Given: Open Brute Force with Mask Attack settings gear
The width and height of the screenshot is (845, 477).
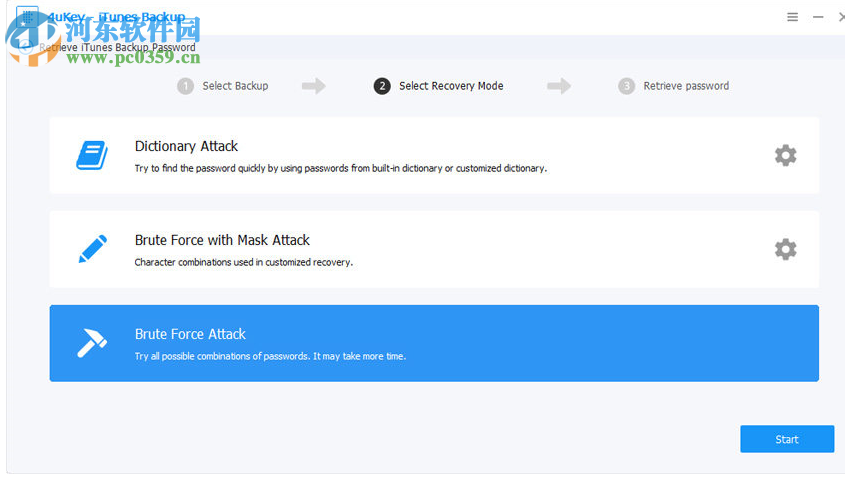Looking at the screenshot, I should point(785,249).
